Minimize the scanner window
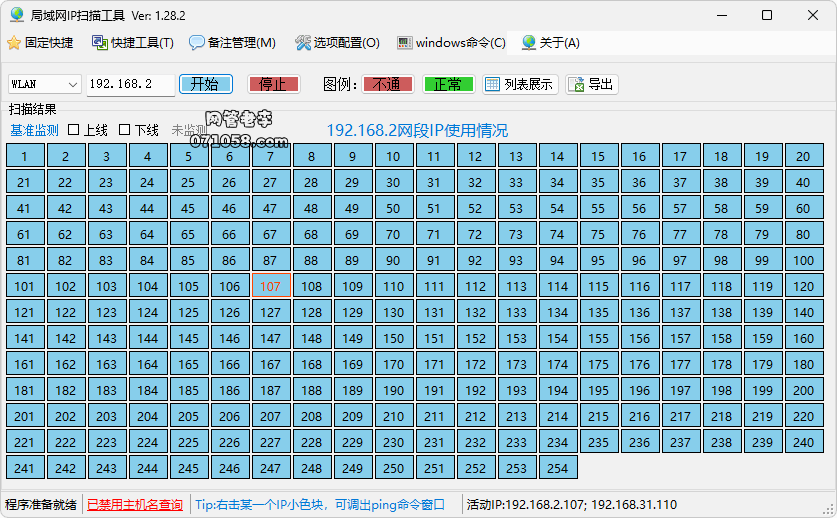Viewport: 837px width, 518px height. point(722,15)
